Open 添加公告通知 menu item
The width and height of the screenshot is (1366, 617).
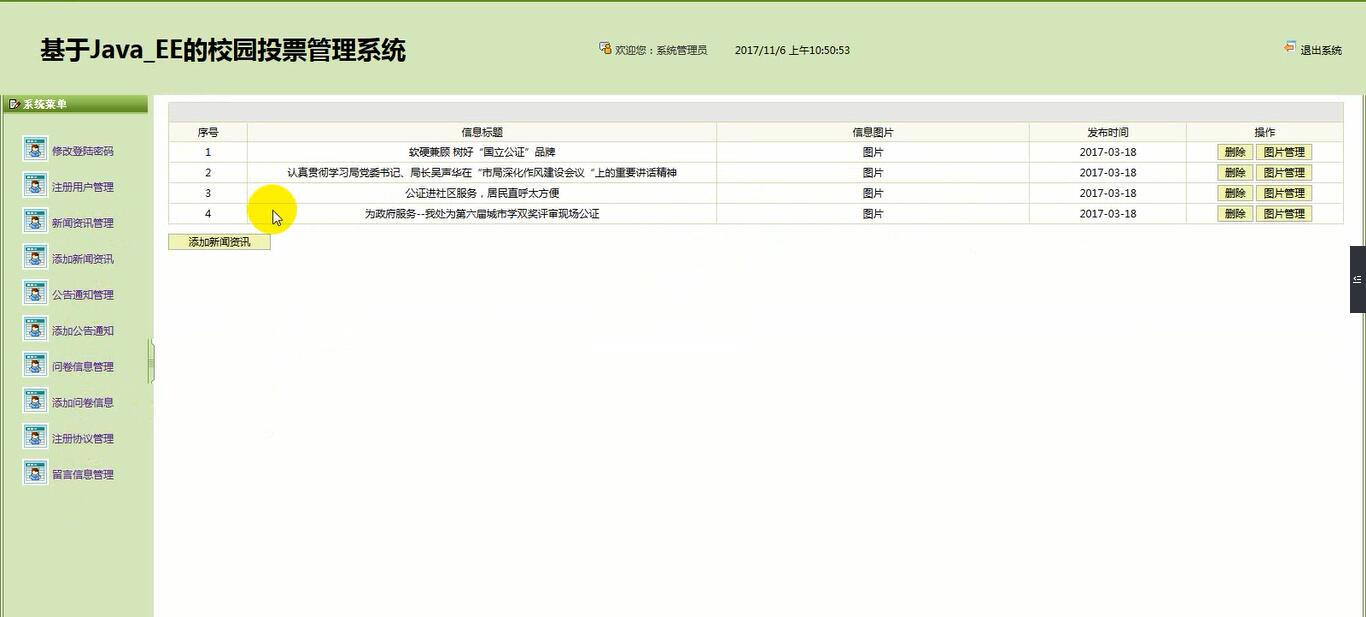point(83,331)
